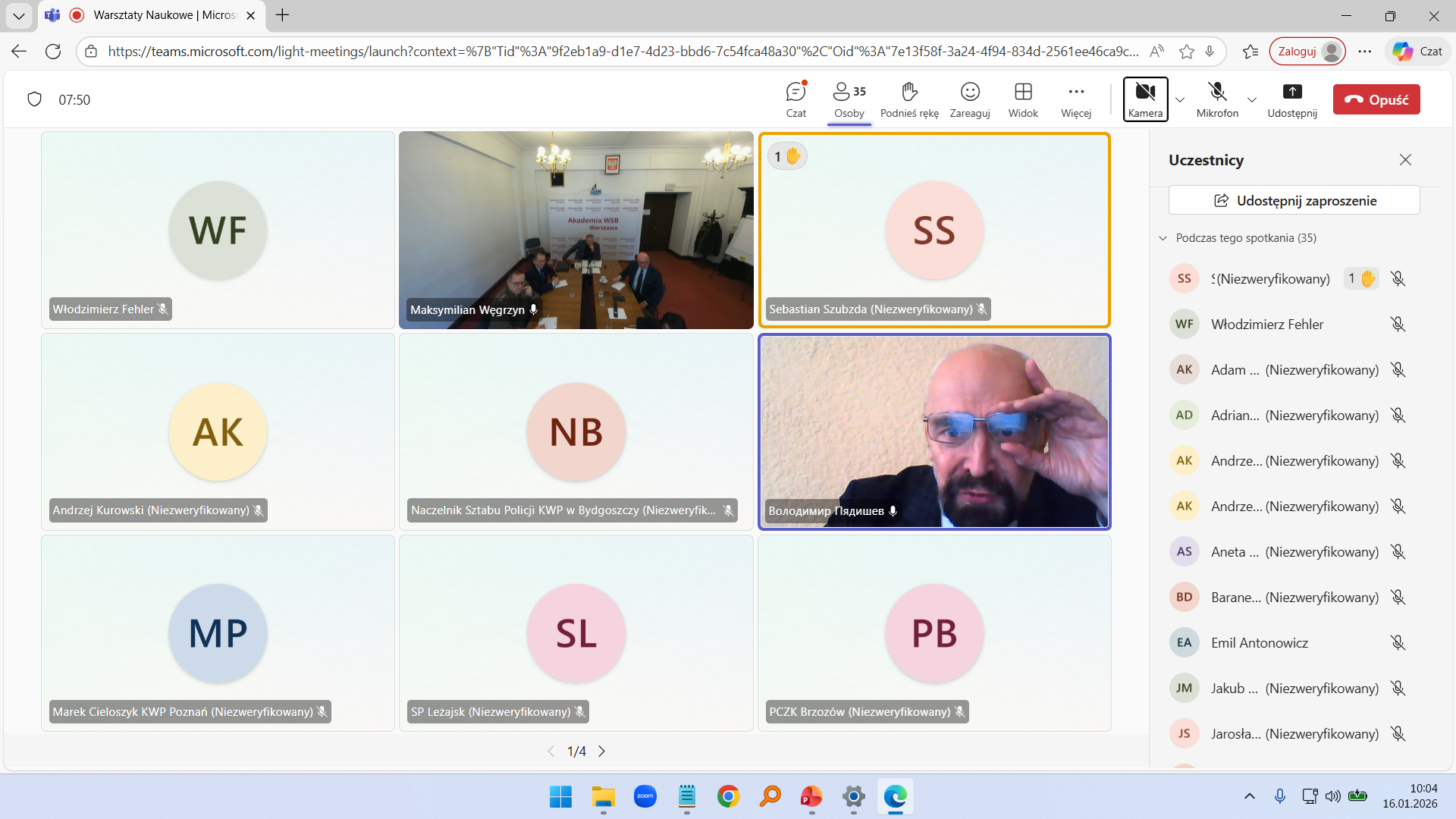Click the Udostępnij zaproszenie button

[1294, 200]
